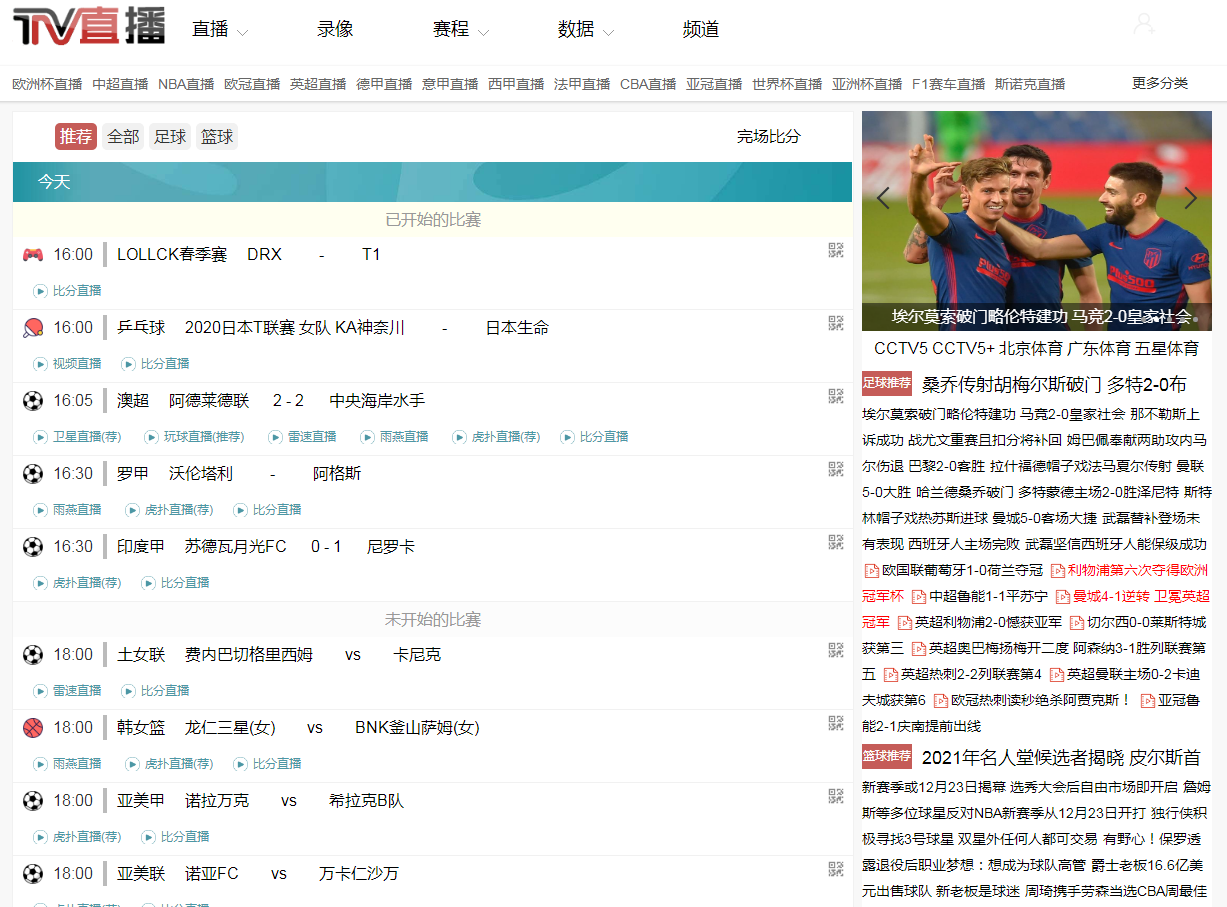The height and width of the screenshot is (907, 1227).
Task: Play 虎扑直播(荐) stream for 印度甲 match
Action: tap(78, 583)
